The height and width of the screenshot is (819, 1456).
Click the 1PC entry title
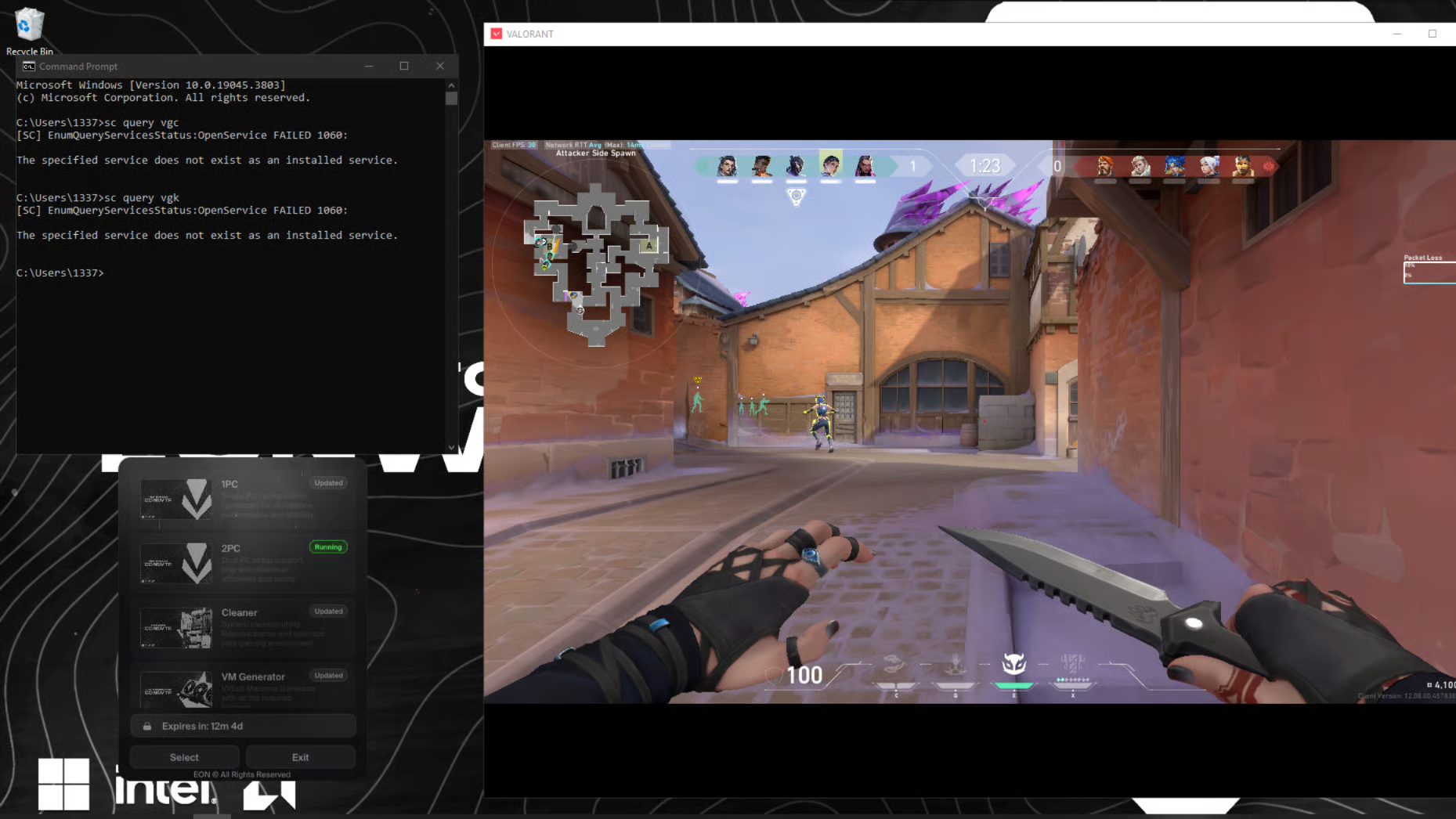click(x=229, y=484)
